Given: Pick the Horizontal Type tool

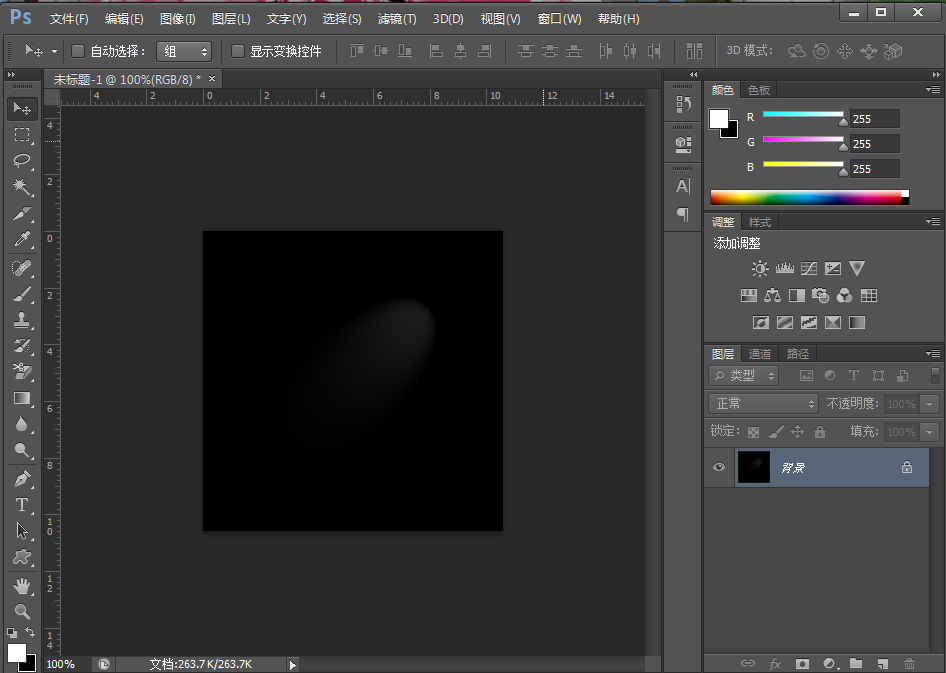Looking at the screenshot, I should click(22, 505).
